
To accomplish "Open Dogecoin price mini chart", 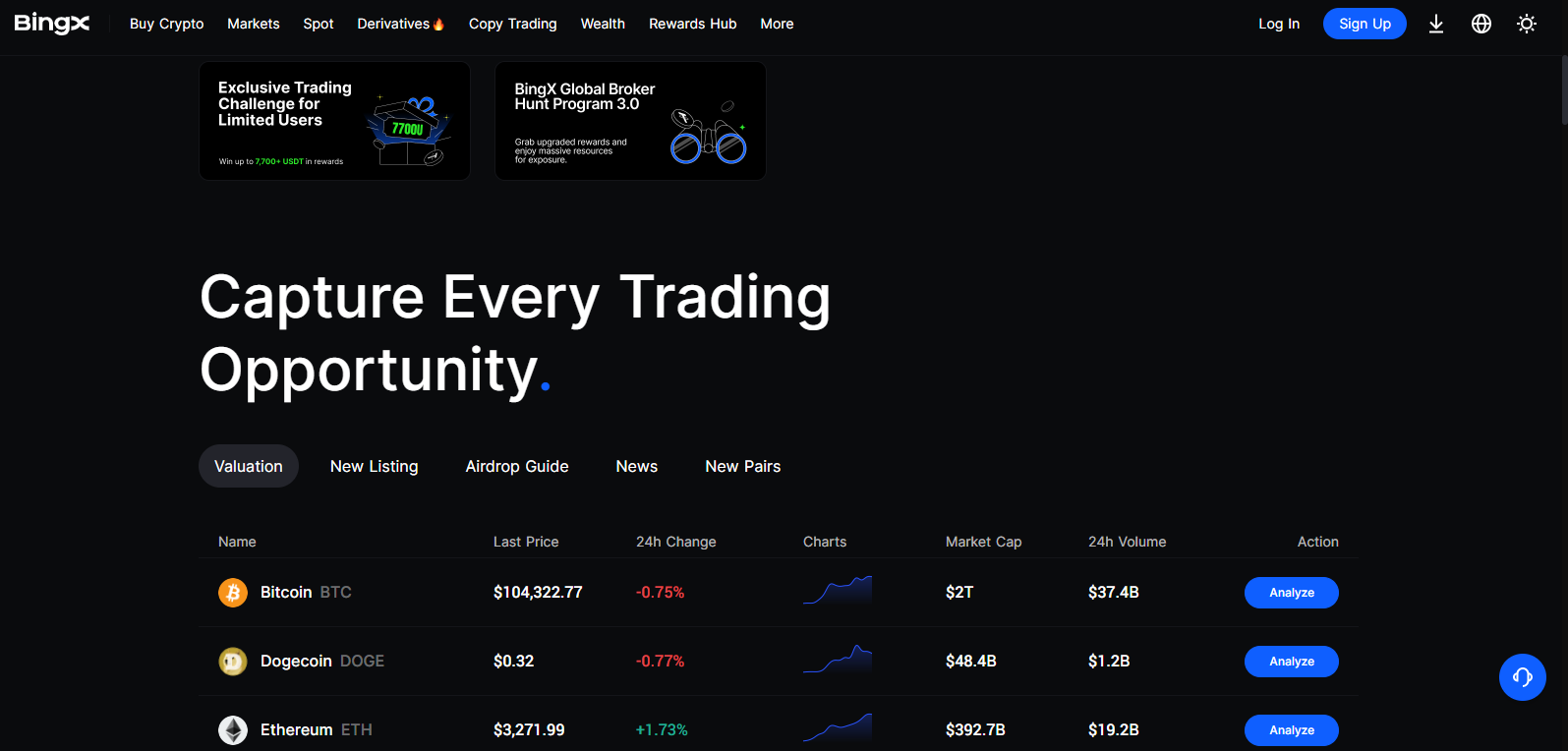I will point(838,660).
